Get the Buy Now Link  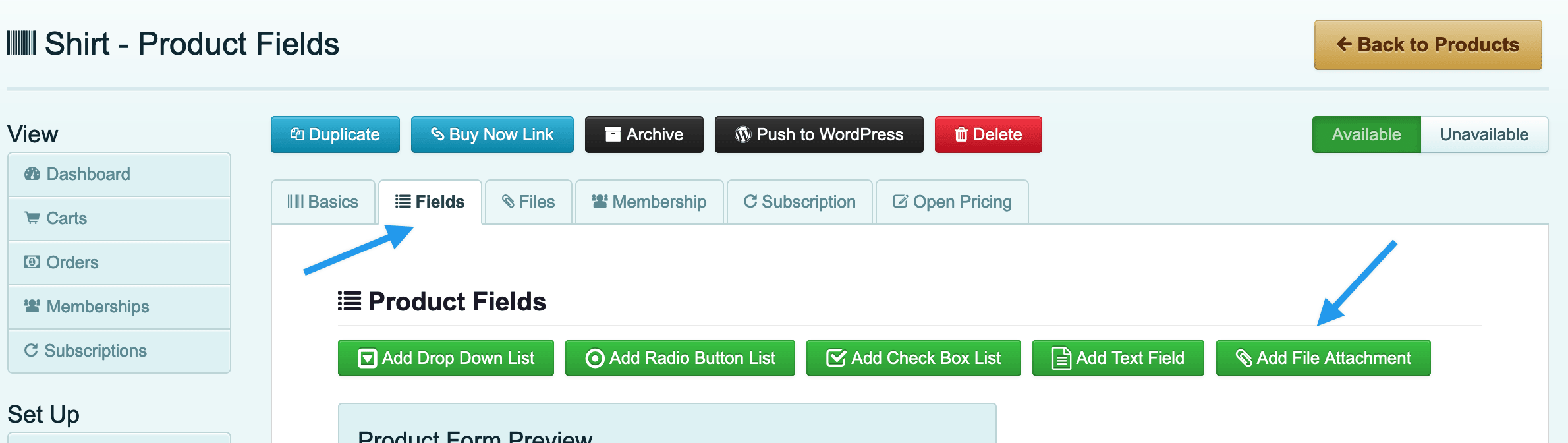point(492,134)
